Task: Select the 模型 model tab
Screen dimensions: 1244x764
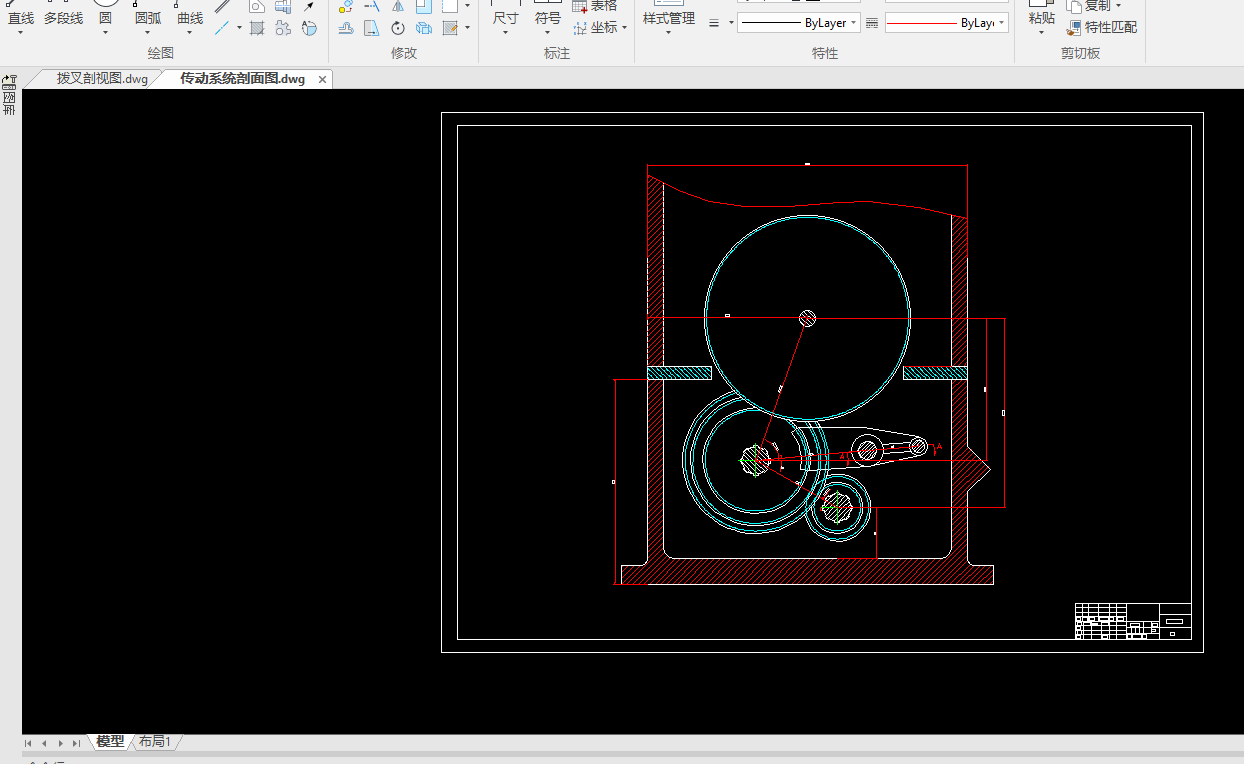Action: pos(110,742)
